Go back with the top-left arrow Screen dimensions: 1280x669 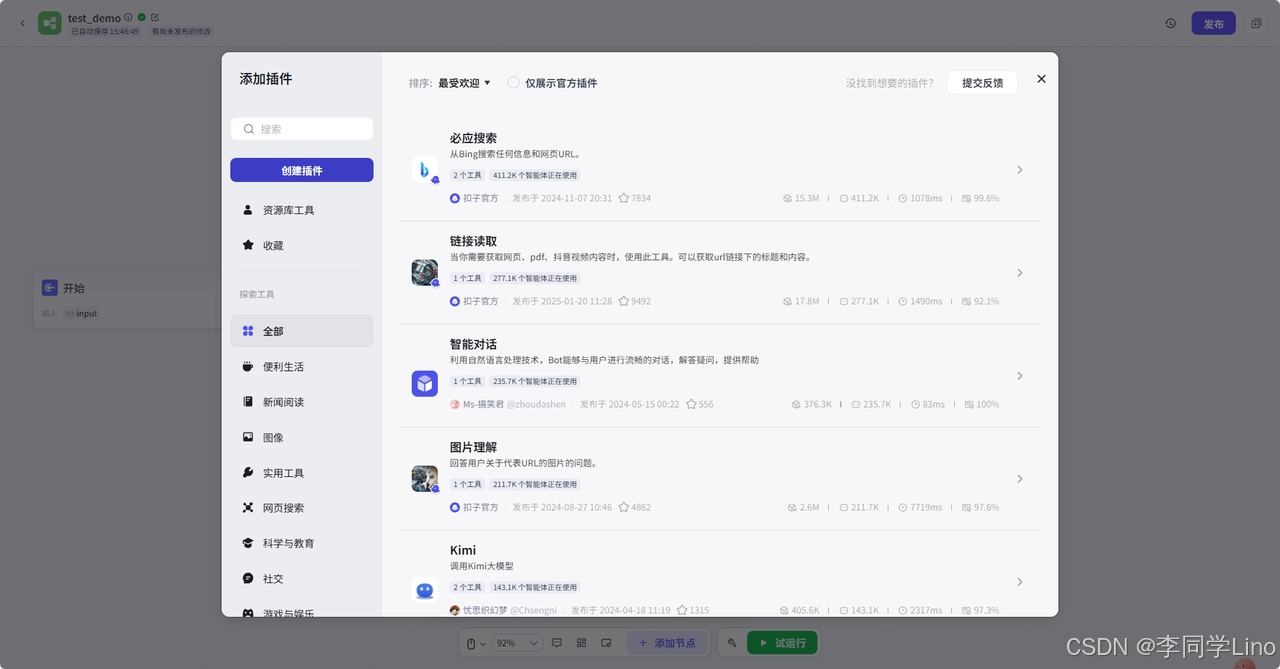click(23, 23)
